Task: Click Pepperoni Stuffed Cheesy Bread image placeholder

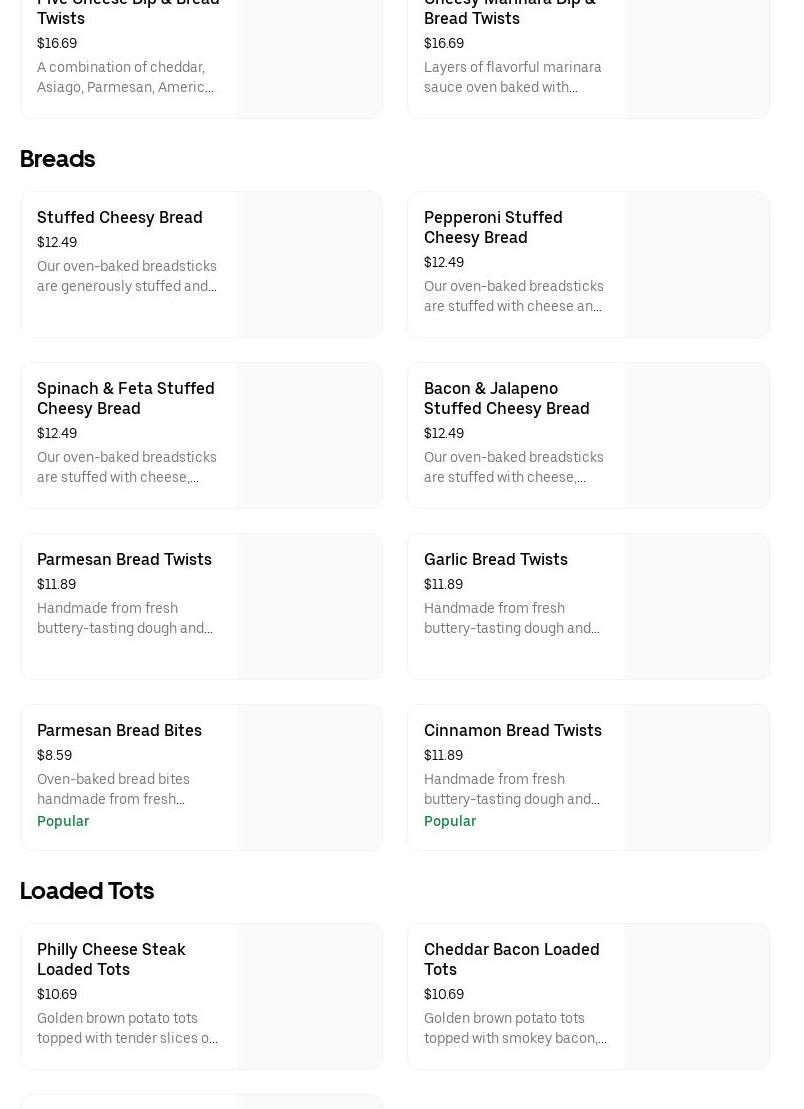Action: pos(696,264)
